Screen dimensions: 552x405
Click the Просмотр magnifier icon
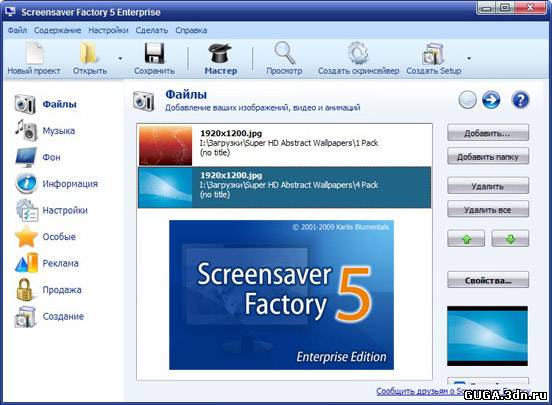click(284, 53)
